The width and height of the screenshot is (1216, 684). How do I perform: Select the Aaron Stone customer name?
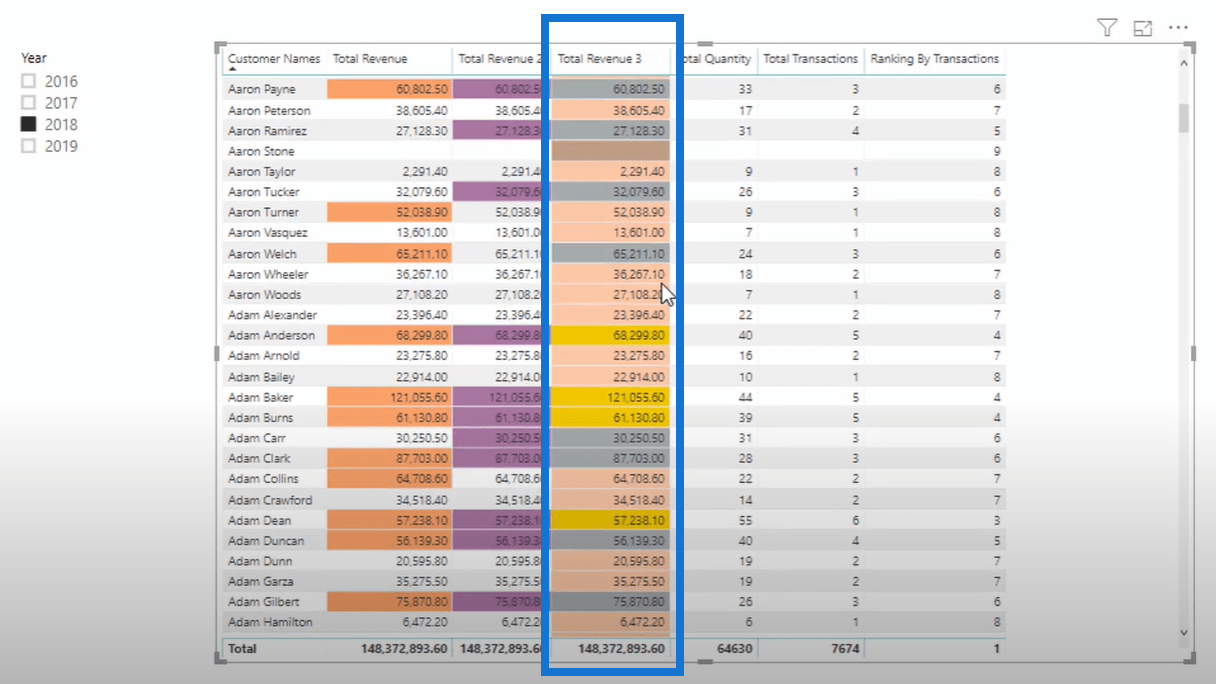(261, 151)
